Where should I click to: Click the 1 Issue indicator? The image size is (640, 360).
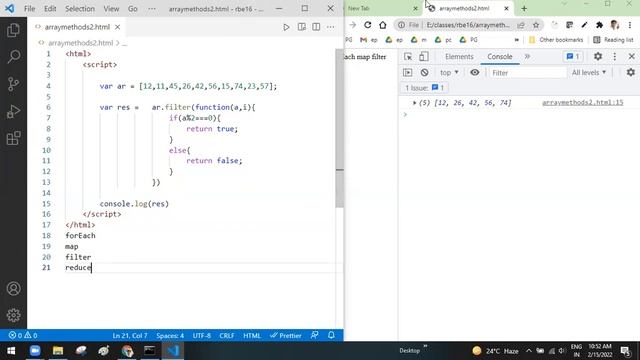pyautogui.click(x=424, y=88)
